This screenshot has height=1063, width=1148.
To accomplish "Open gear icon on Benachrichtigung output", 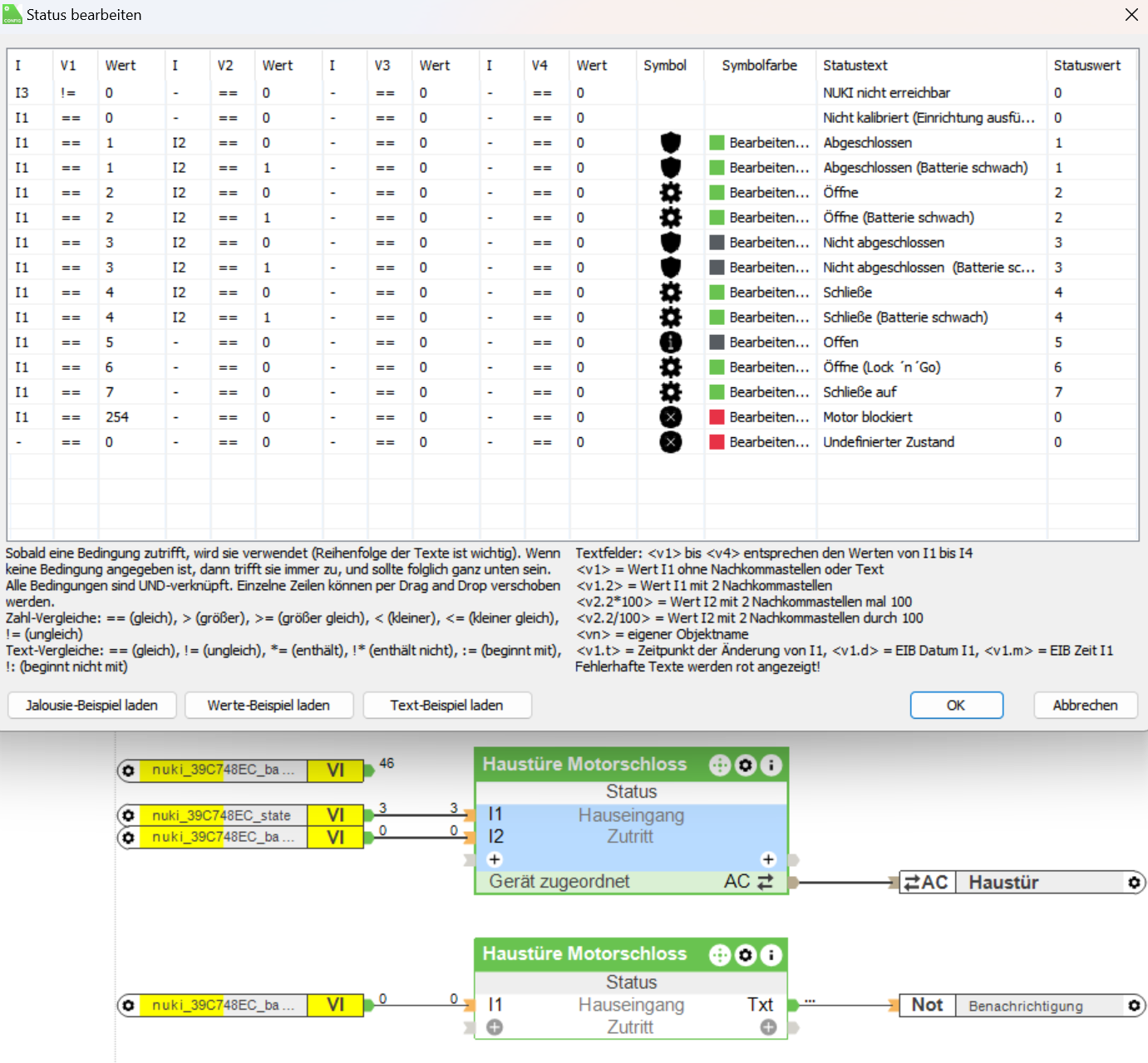I will click(x=1134, y=1006).
